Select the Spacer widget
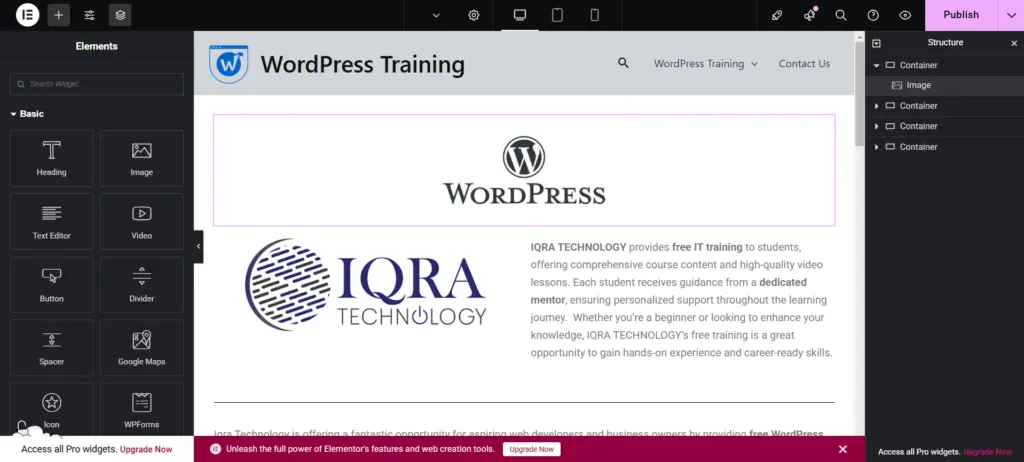Screen dimensions: 1024x462 [52, 348]
